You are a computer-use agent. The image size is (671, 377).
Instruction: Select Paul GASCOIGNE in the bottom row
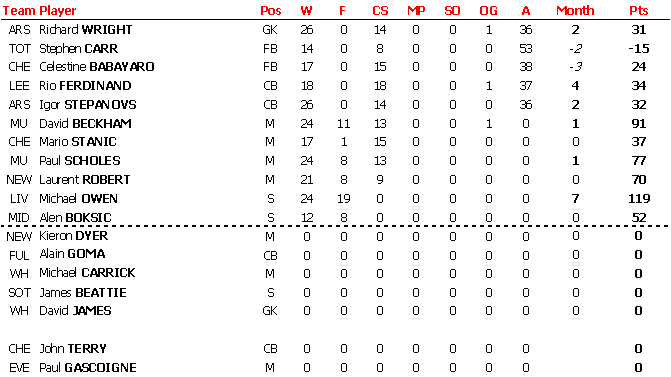tap(88, 368)
